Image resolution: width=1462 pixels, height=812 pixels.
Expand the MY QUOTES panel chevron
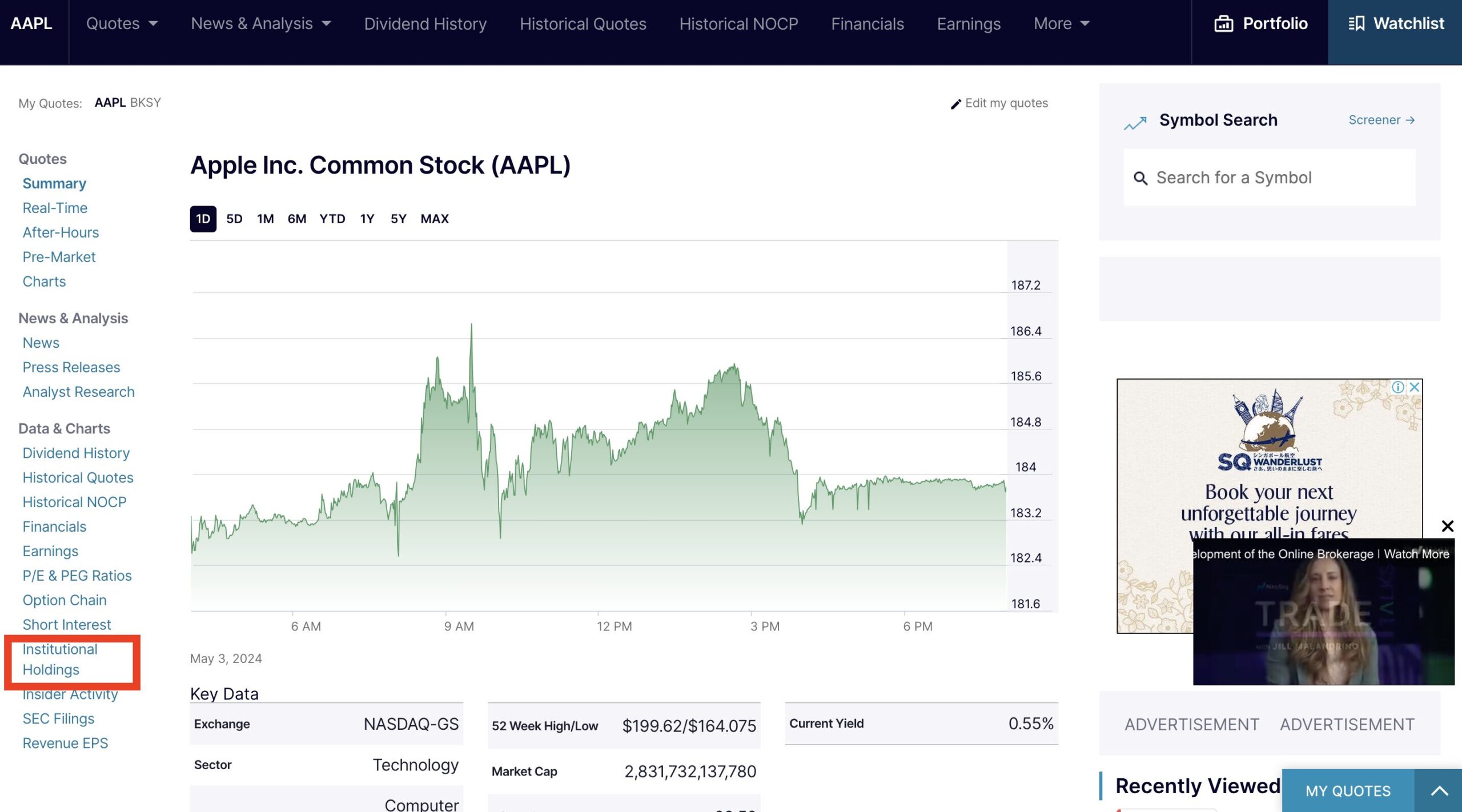[x=1439, y=791]
